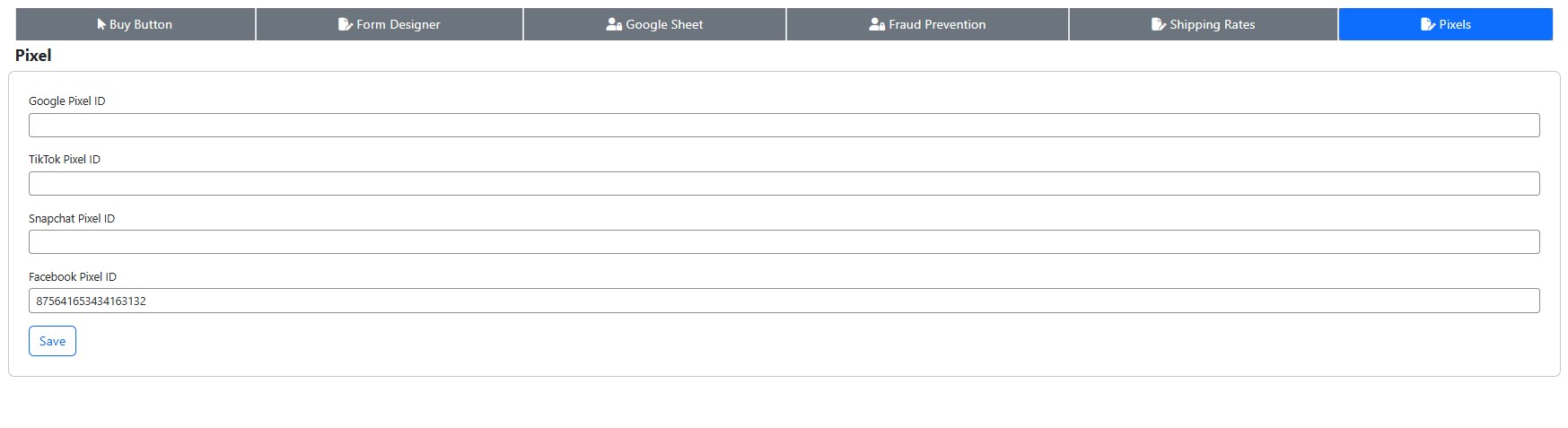Click the Pixel section heading
1568x428 pixels.
[33, 56]
